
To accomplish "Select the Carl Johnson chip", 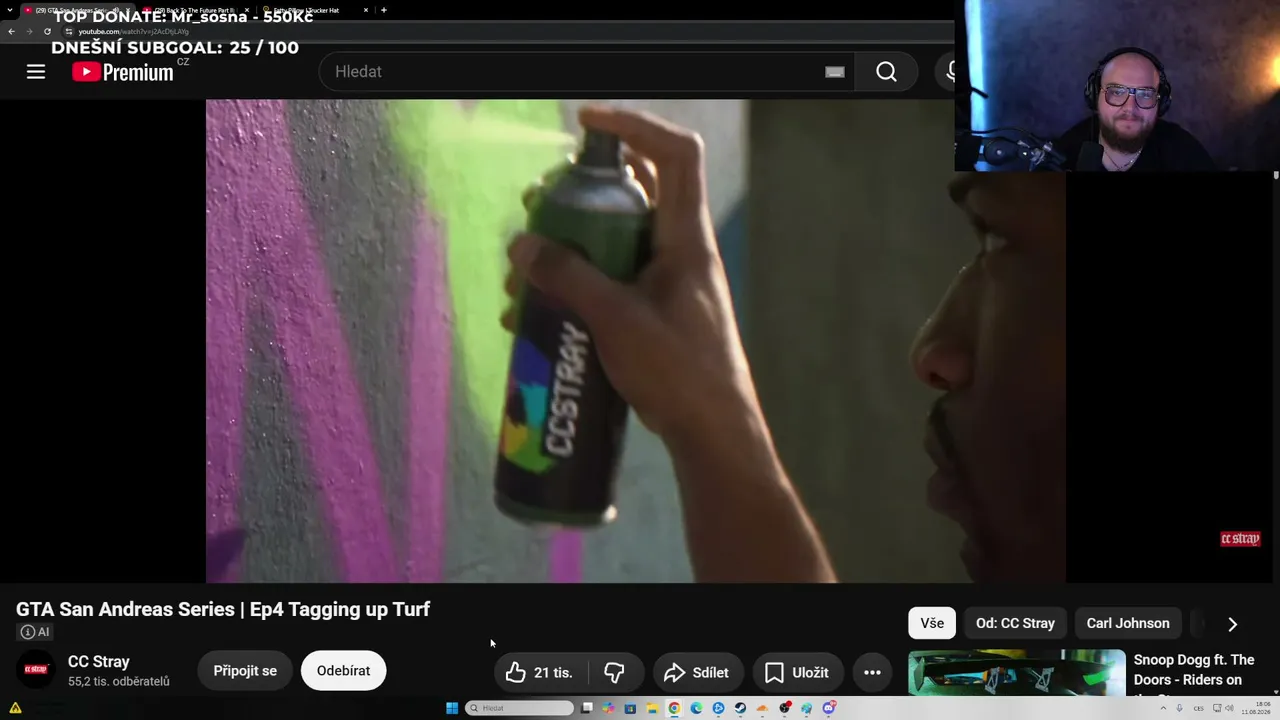I will pyautogui.click(x=1128, y=623).
